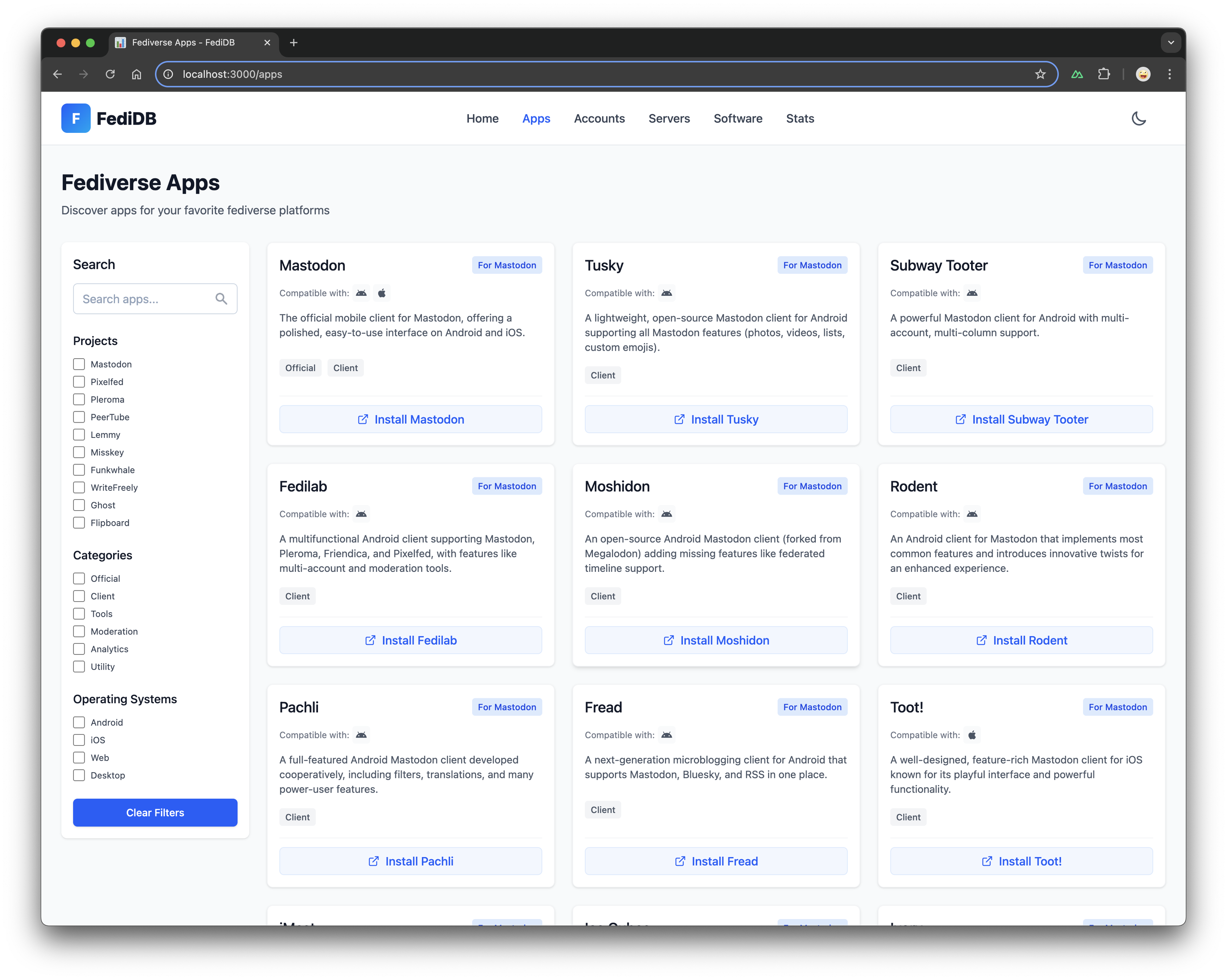
Task: Click the Clear Filters button
Action: [155, 813]
